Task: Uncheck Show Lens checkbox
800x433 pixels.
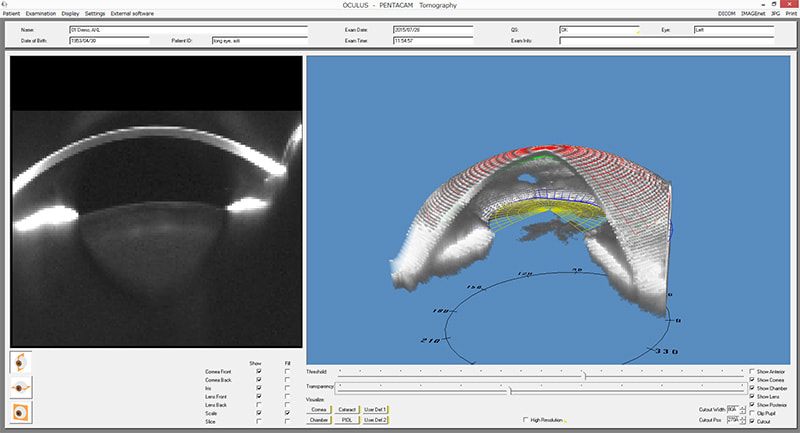Action: click(x=752, y=396)
